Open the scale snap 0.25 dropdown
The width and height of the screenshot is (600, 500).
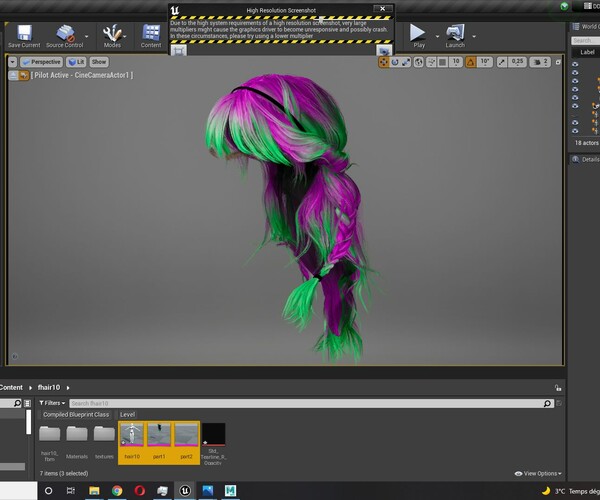[517, 62]
